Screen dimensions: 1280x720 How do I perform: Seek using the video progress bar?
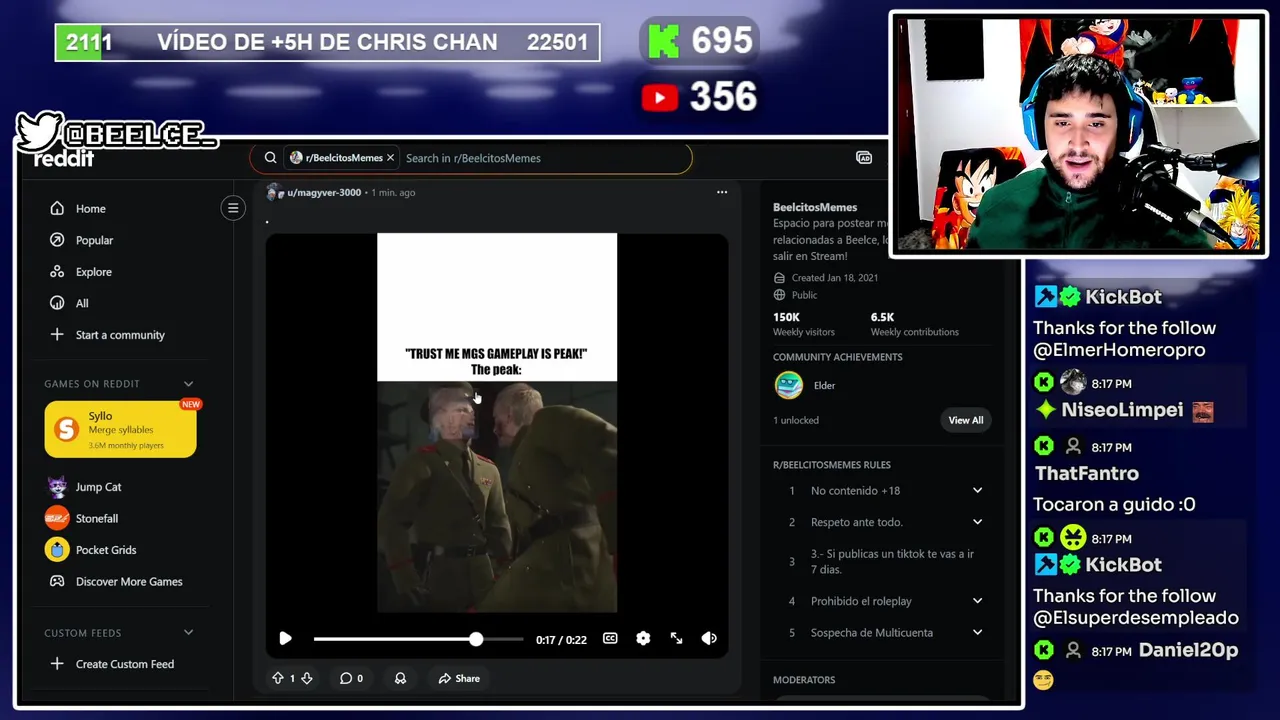(x=418, y=638)
